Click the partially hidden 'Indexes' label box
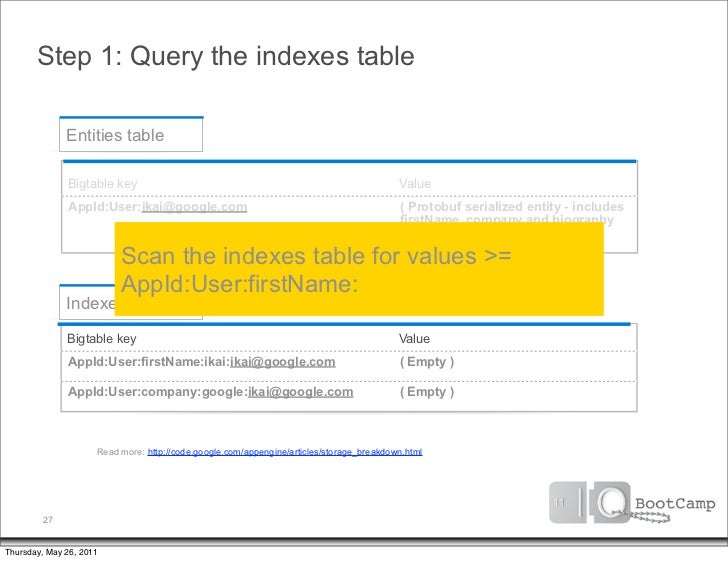 click(87, 302)
